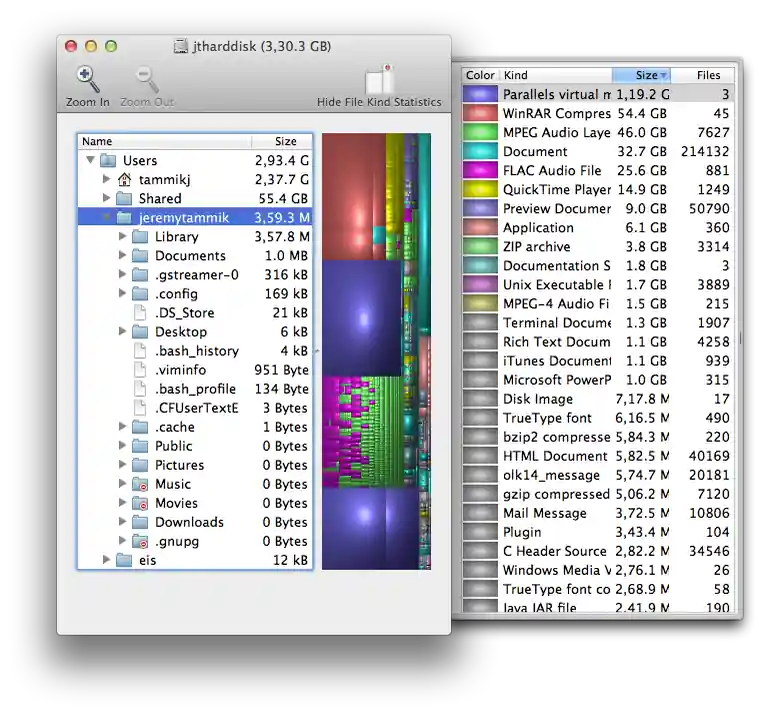This screenshot has height=714, width=759.
Task: Click Hide File Kind Statistics toolbar icon
Action: pos(379,80)
